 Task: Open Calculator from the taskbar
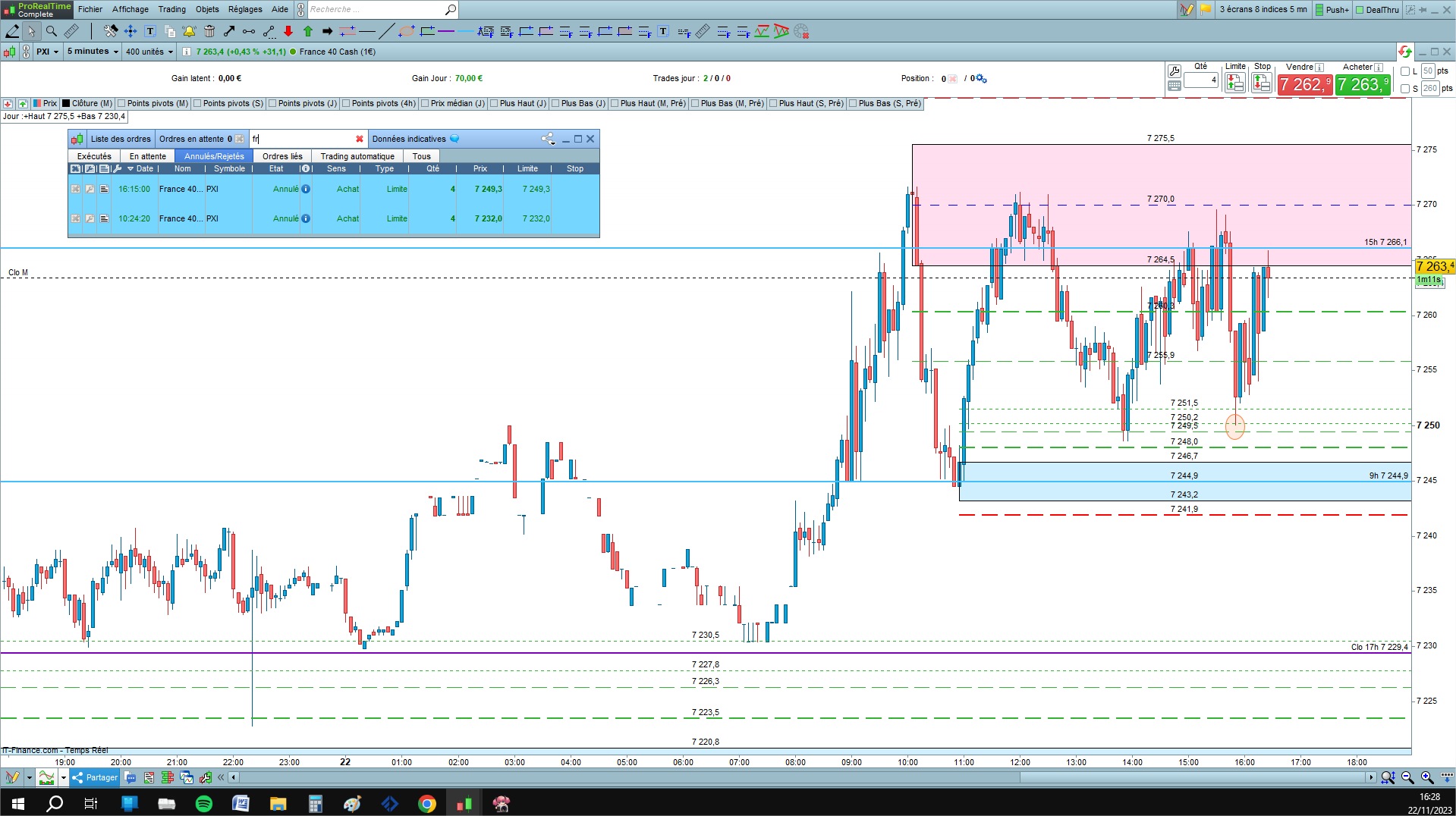(x=316, y=803)
